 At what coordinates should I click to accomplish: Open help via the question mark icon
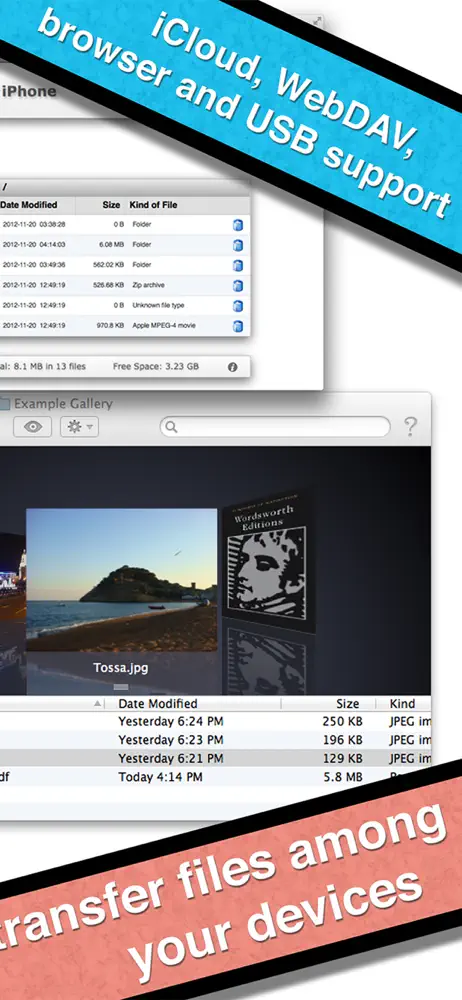[411, 427]
